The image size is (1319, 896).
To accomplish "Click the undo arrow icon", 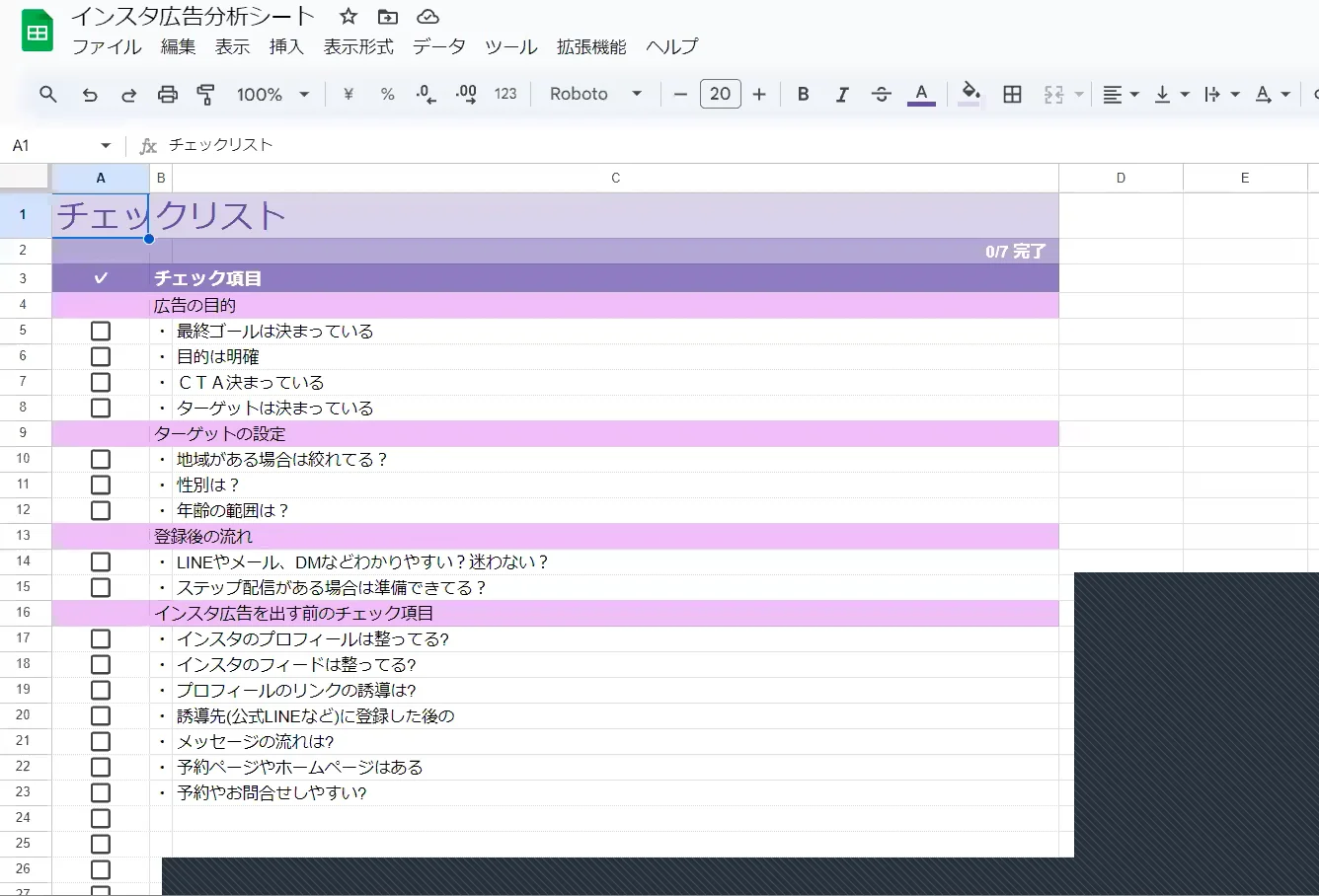I will [90, 95].
